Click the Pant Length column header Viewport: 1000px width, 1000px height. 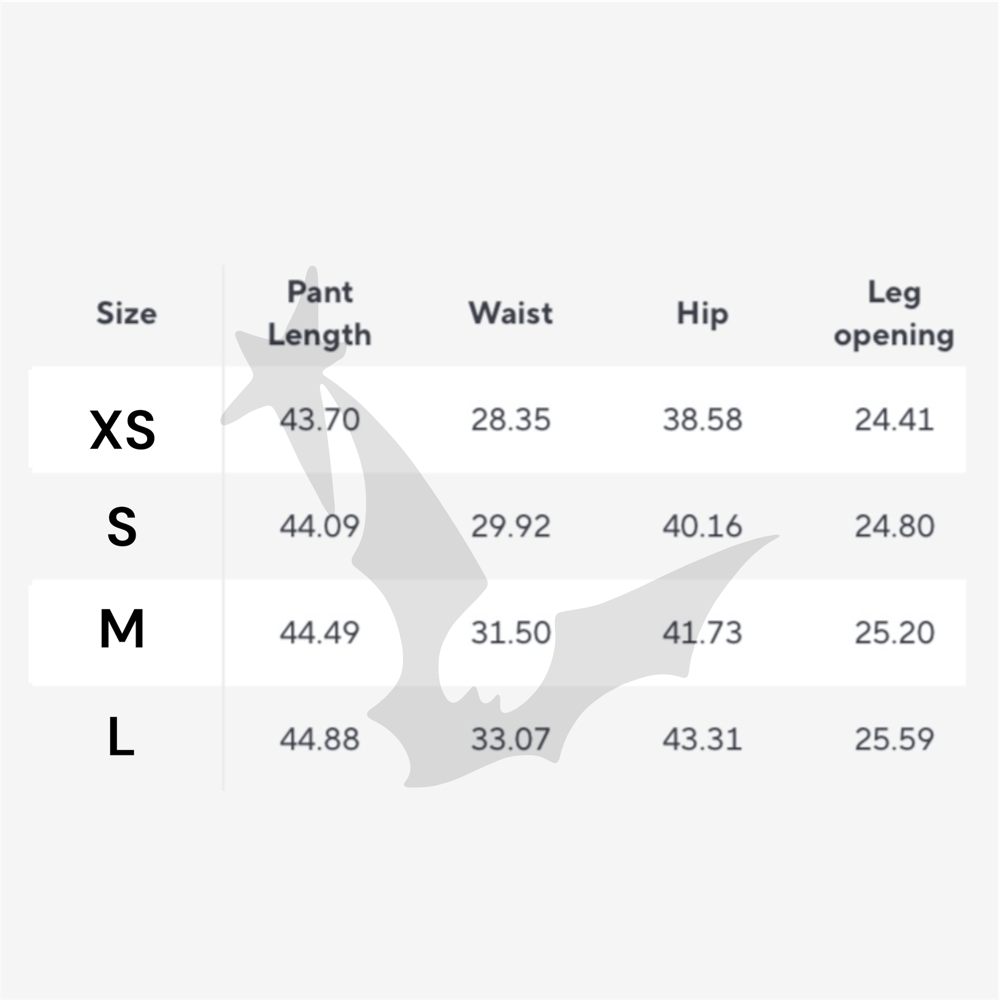click(x=319, y=313)
